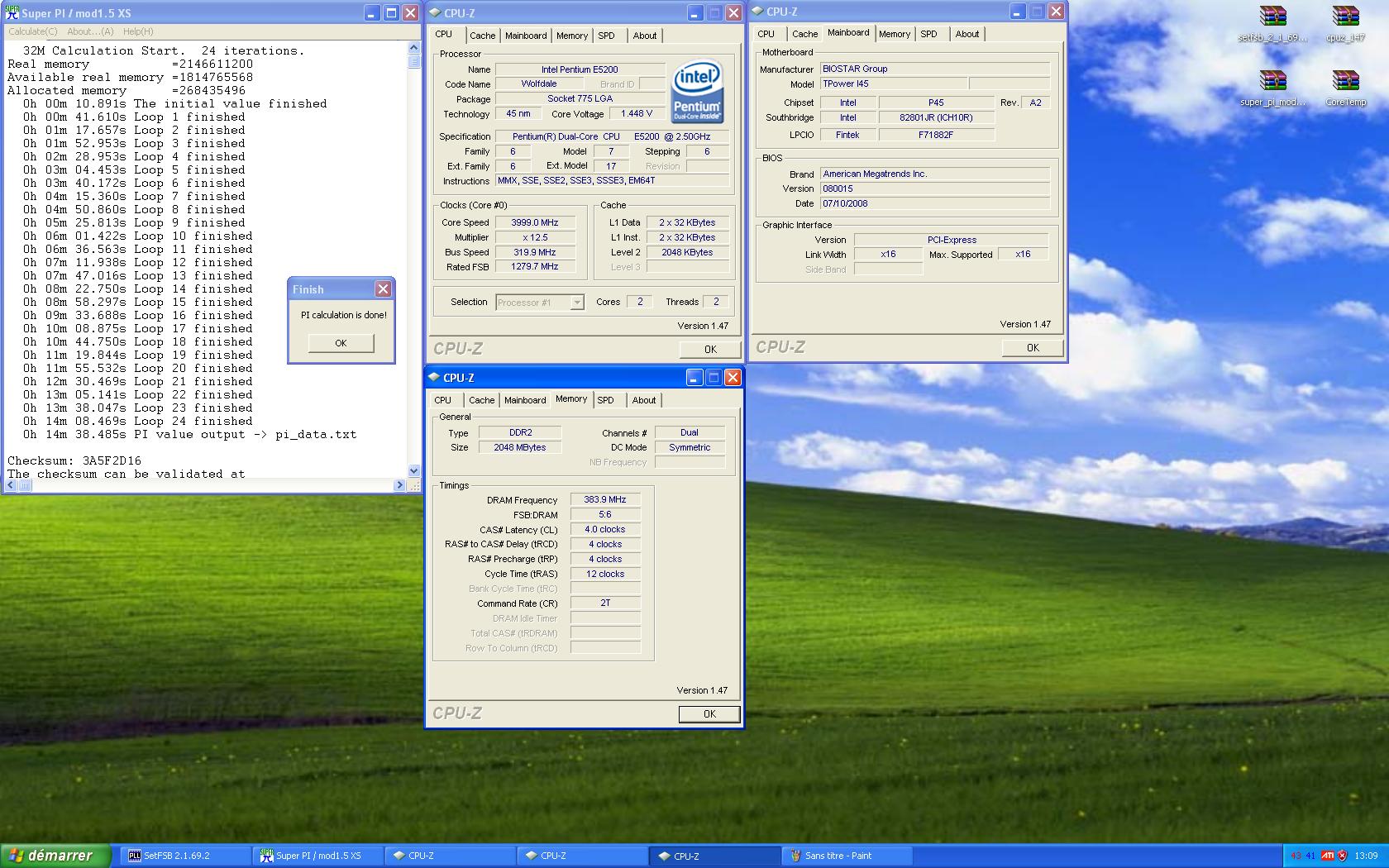Open Cache tab in the CPU-Z CPU window
This screenshot has height=868, width=1389.
coord(483,36)
